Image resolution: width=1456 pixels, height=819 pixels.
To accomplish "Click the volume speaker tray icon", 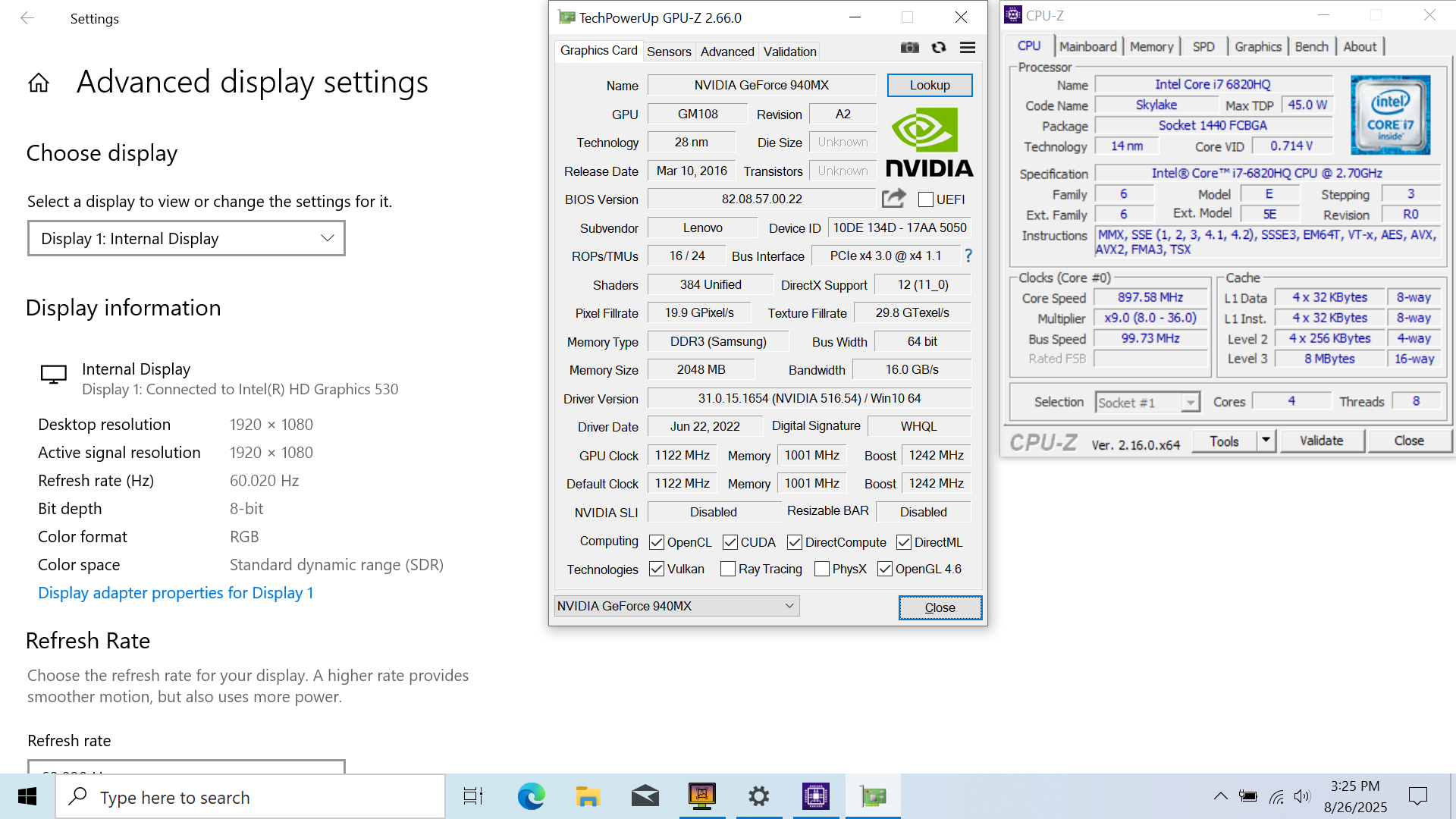I will pyautogui.click(x=1302, y=796).
